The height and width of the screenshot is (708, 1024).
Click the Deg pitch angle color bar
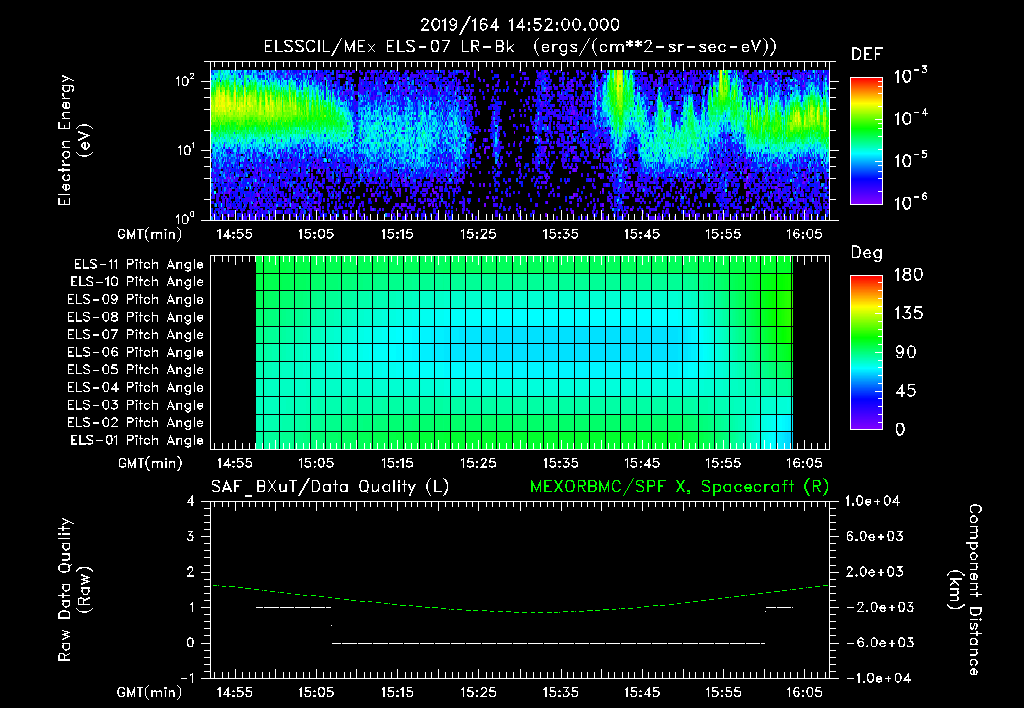[866, 352]
